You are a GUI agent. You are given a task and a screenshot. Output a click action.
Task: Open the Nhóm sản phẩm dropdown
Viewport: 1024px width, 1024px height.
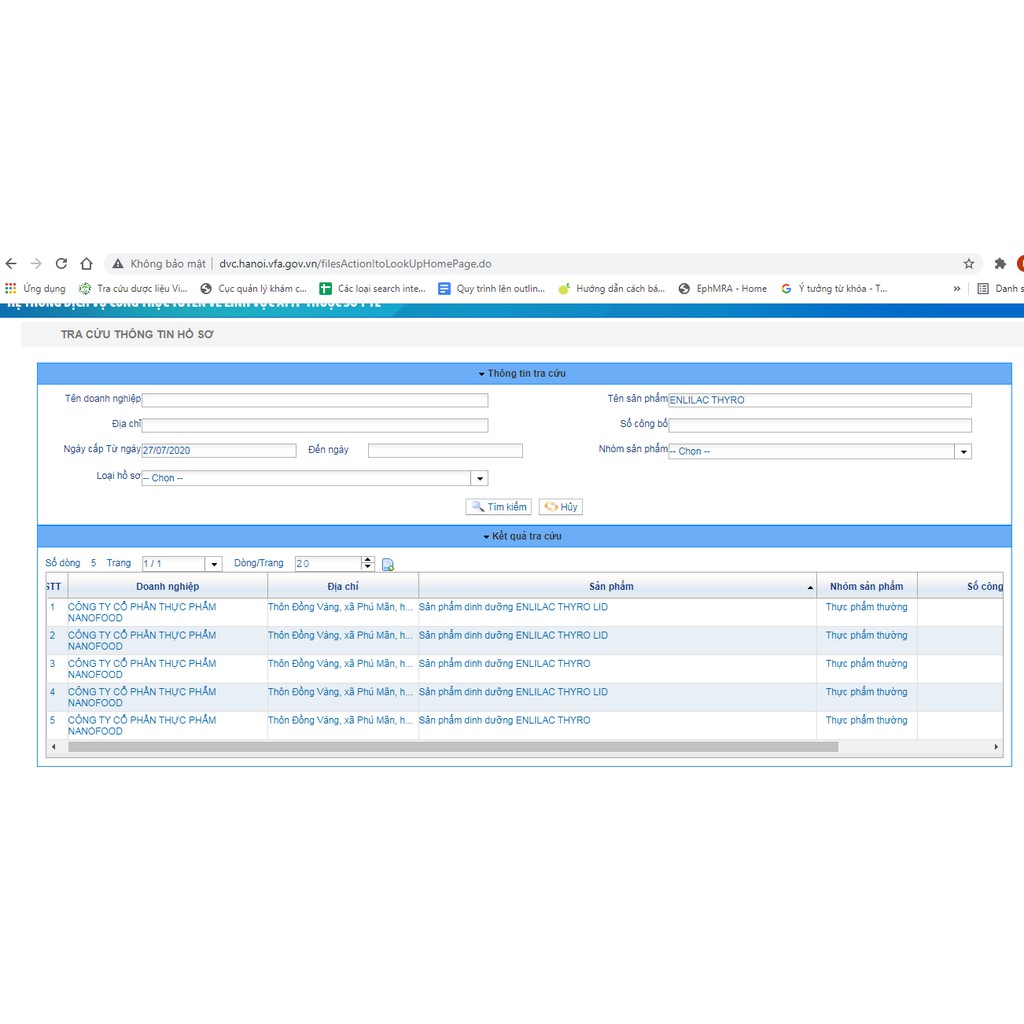pos(963,451)
